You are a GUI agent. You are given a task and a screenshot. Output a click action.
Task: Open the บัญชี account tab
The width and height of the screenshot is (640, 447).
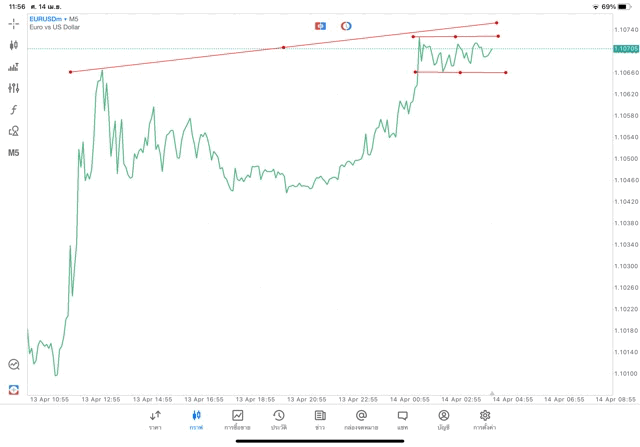[443, 420]
